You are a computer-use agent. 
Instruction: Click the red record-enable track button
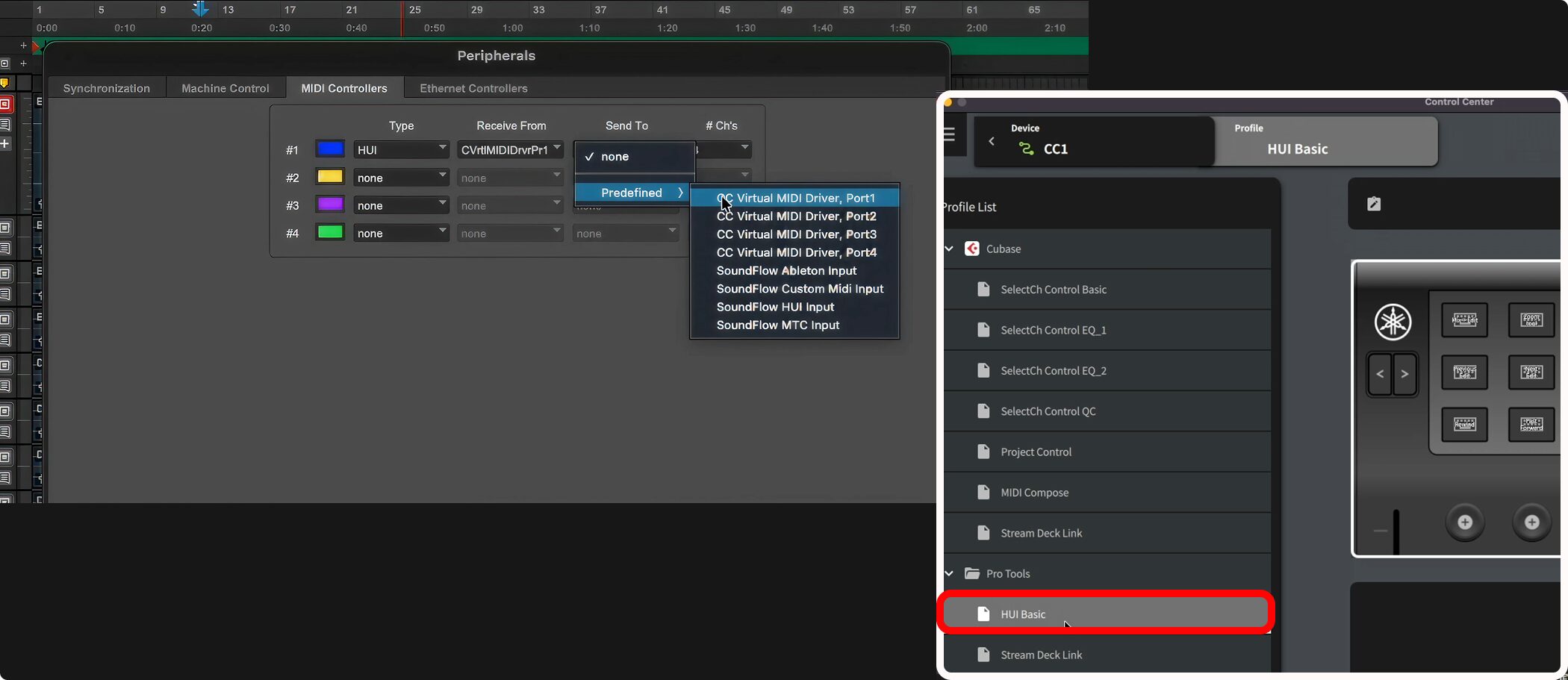(x=5, y=104)
